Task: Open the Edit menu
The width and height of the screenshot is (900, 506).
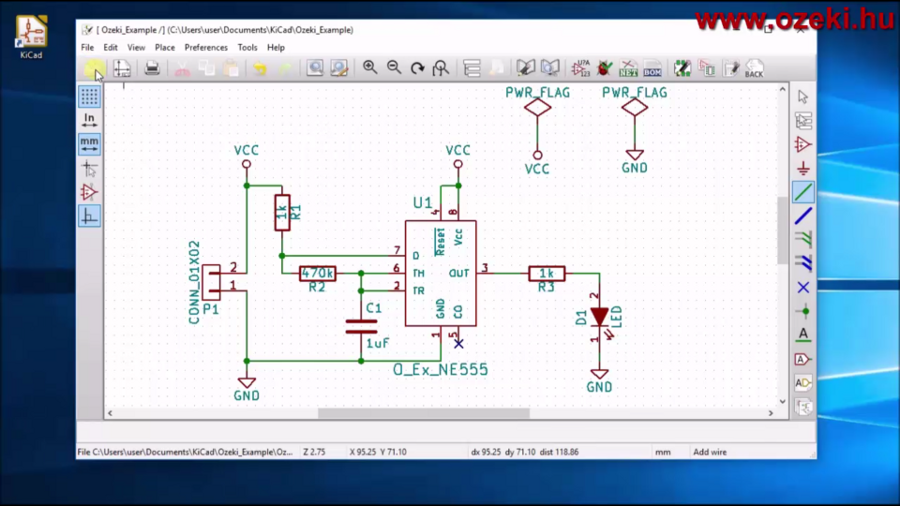Action: click(x=110, y=48)
